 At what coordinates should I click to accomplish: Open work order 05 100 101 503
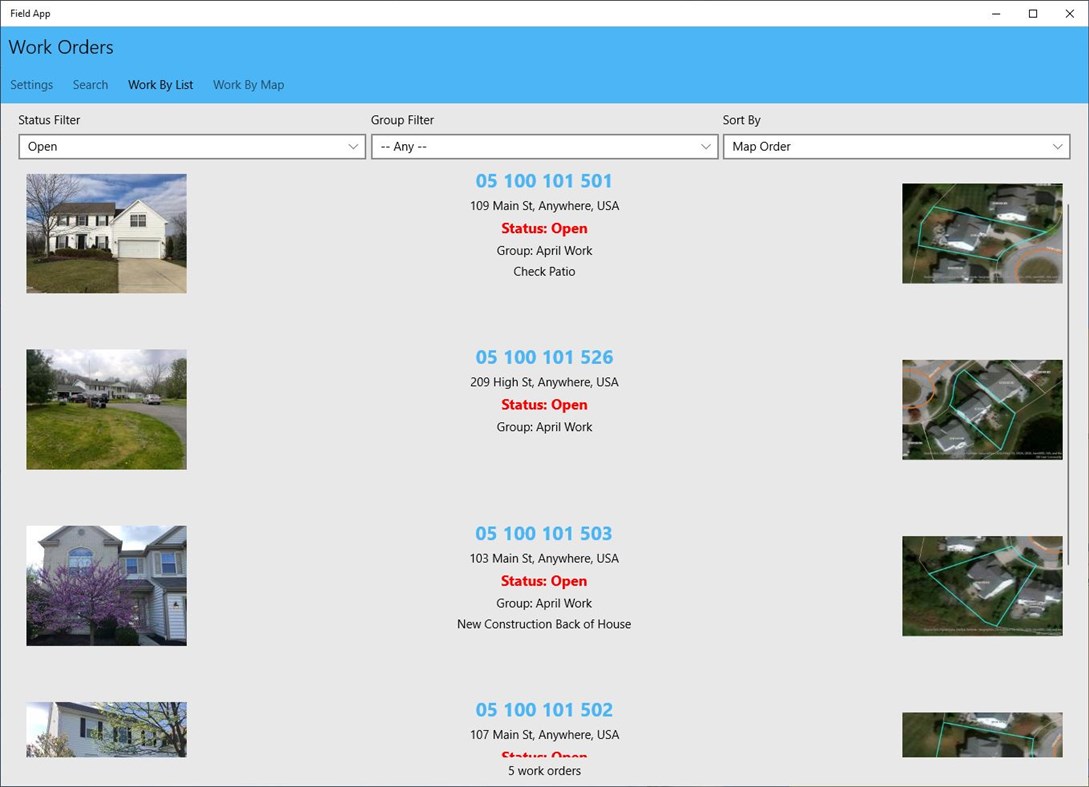tap(544, 533)
